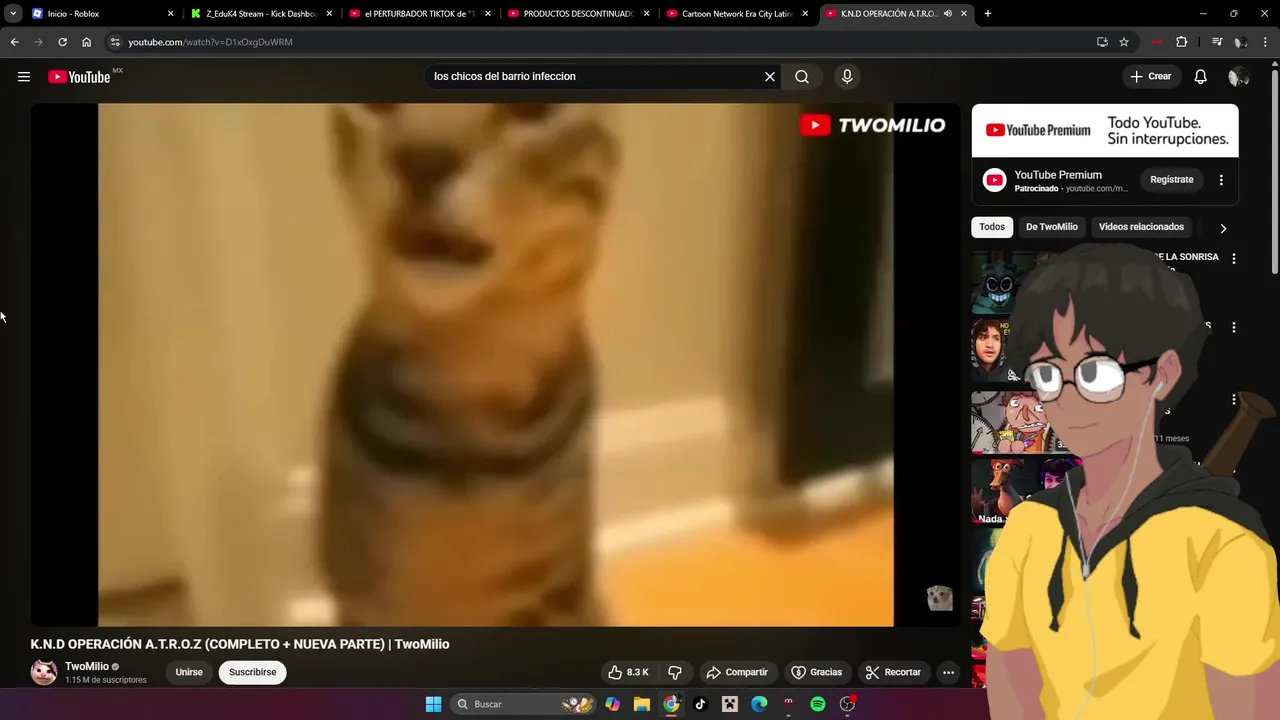The height and width of the screenshot is (720, 1280).
Task: Share the video via Compartir
Action: tap(737, 672)
